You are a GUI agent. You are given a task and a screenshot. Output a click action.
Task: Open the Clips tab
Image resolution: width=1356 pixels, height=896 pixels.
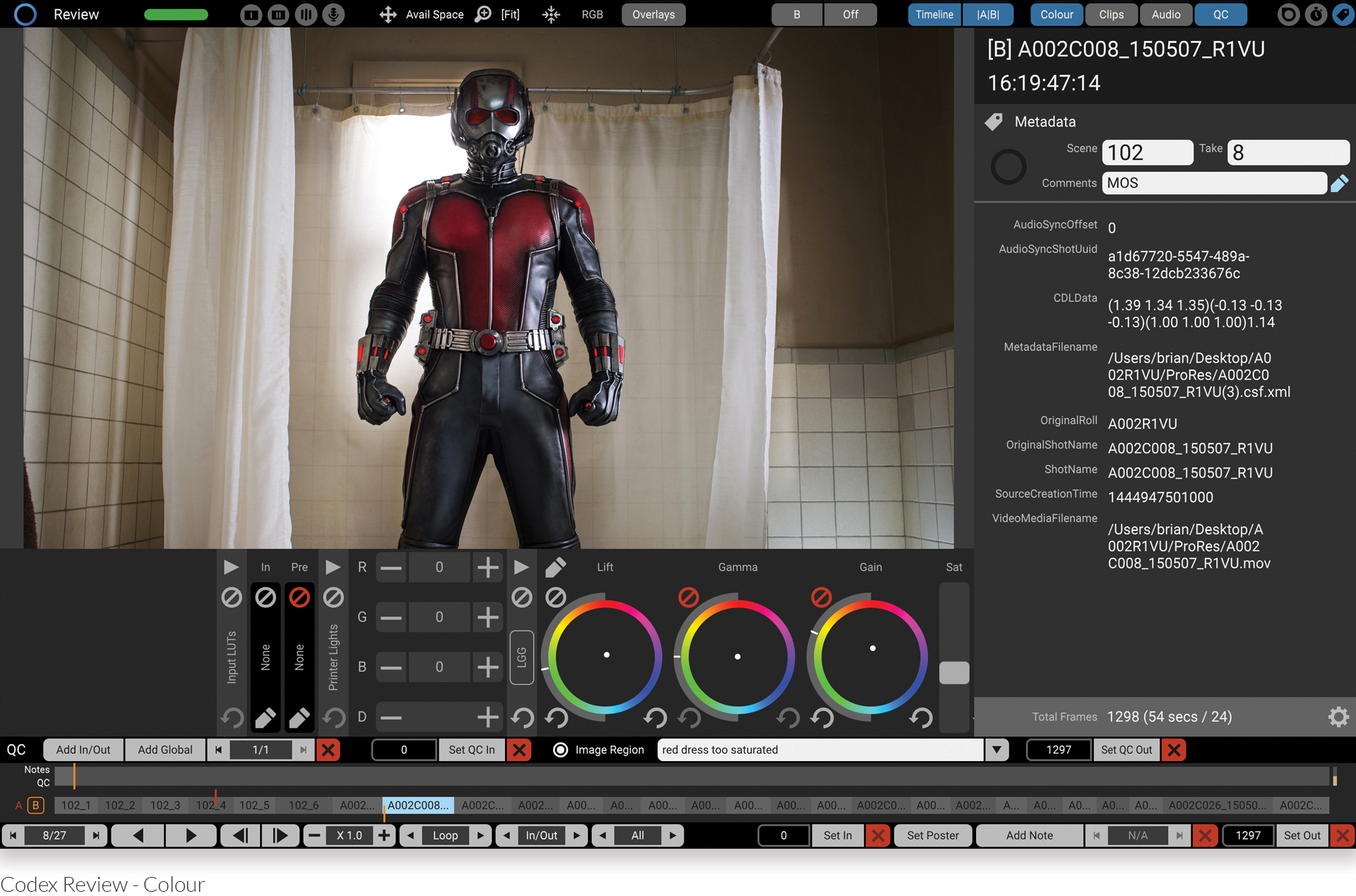[1111, 14]
